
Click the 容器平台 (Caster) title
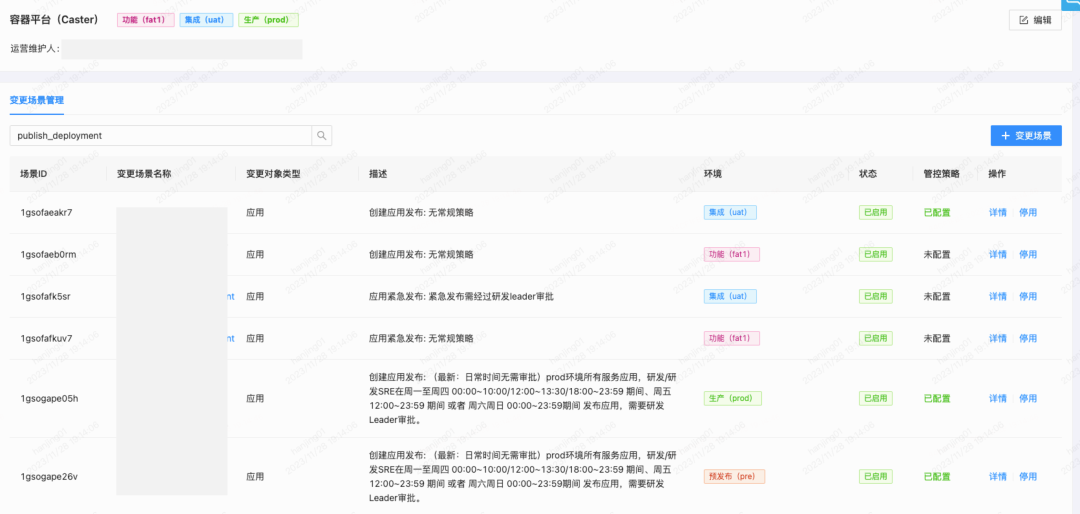54,20
